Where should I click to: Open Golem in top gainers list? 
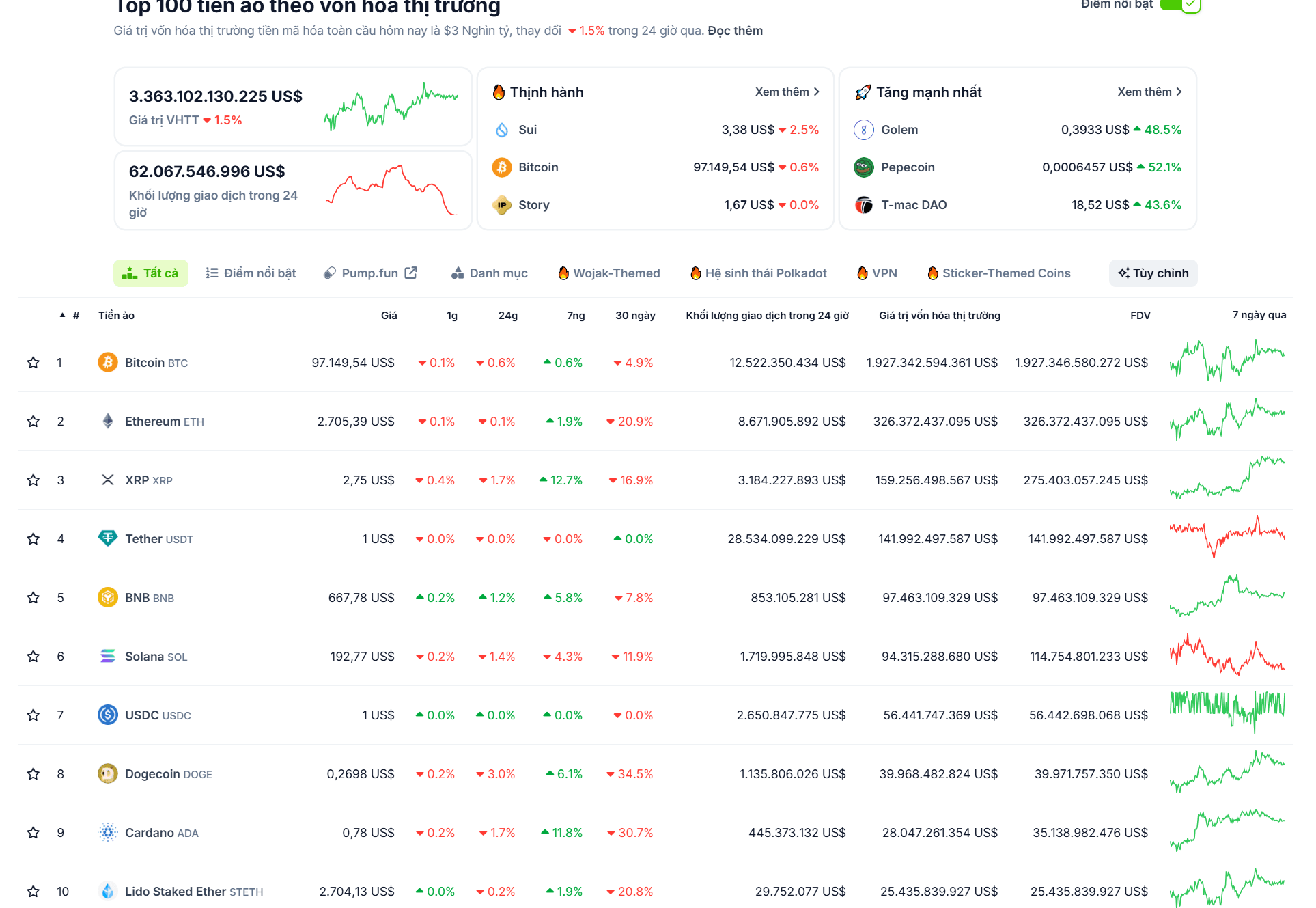tap(899, 130)
